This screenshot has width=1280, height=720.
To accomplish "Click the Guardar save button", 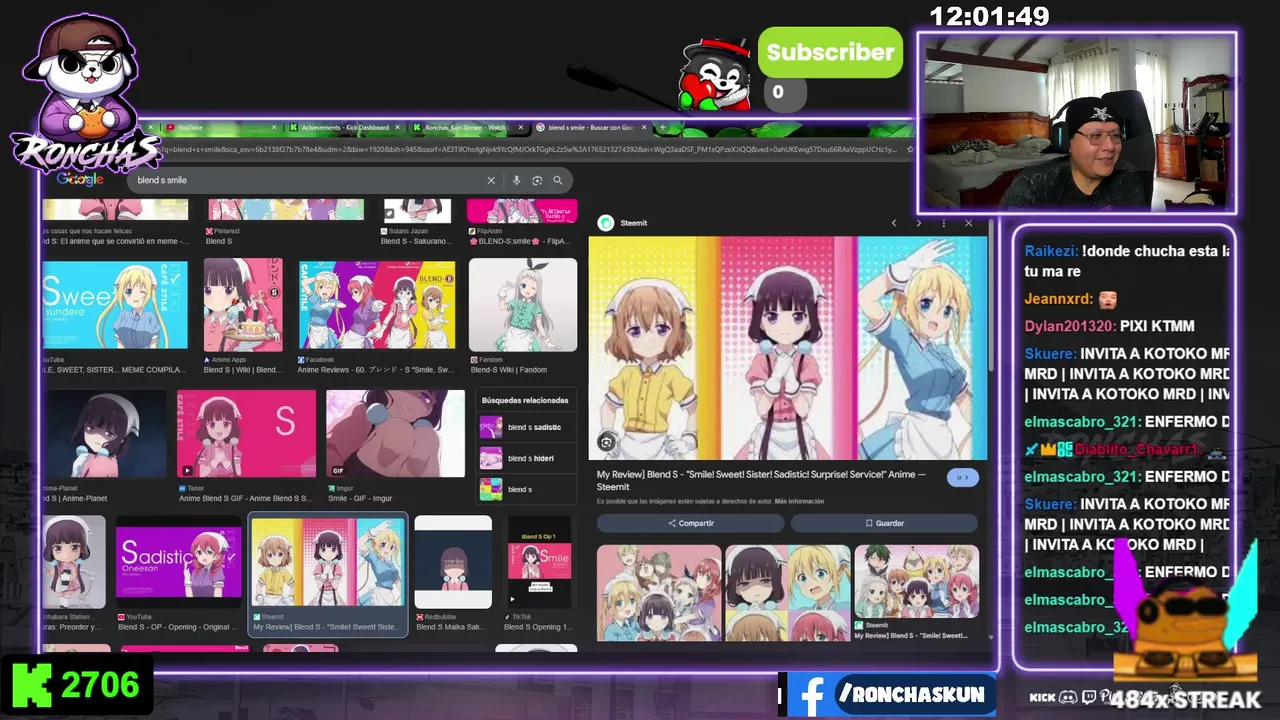I will coord(884,523).
